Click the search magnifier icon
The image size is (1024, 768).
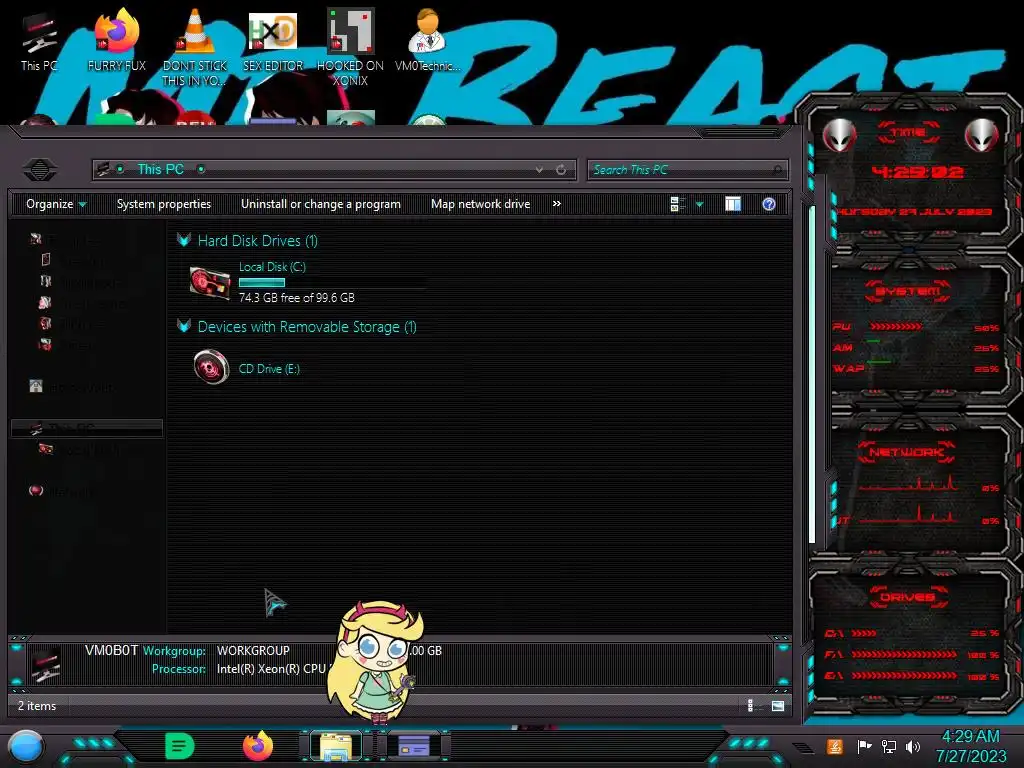[x=777, y=170]
